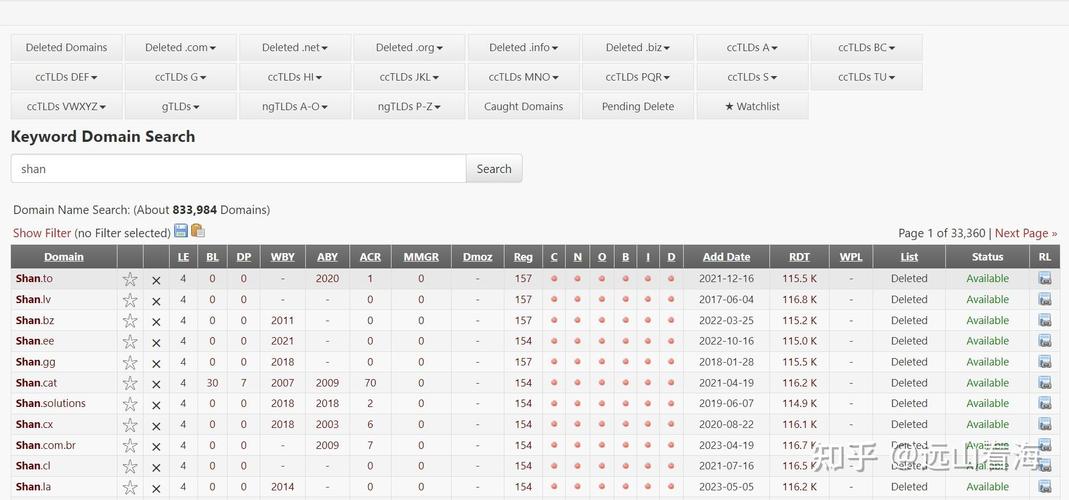
Task: Go to Next Page link
Action: coord(1026,233)
